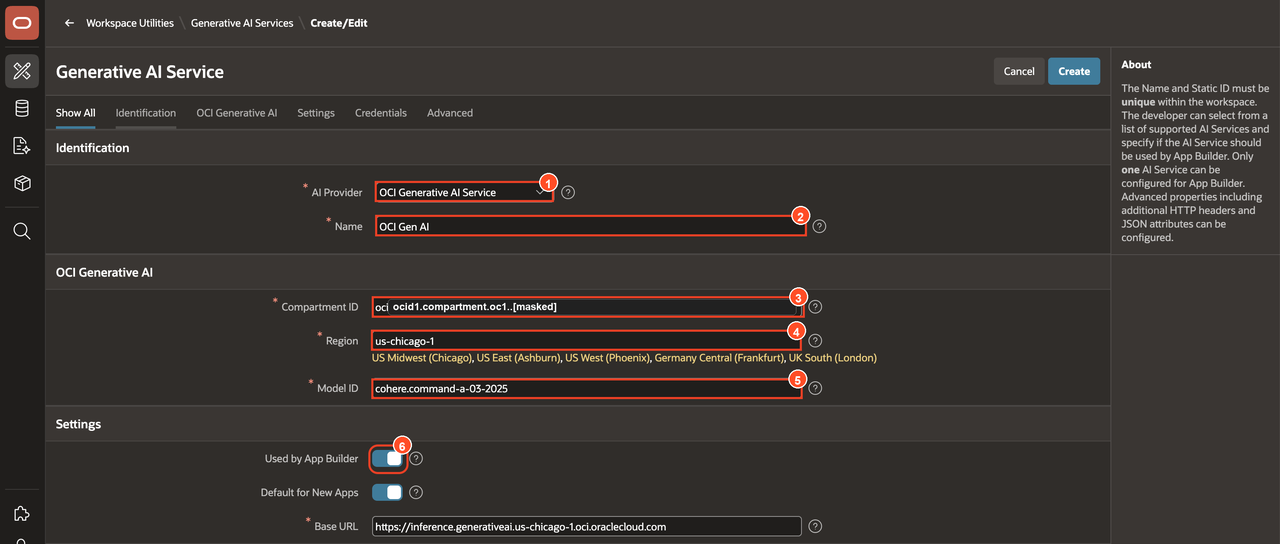Click the Cancel button
The image size is (1280, 544).
click(x=1019, y=71)
